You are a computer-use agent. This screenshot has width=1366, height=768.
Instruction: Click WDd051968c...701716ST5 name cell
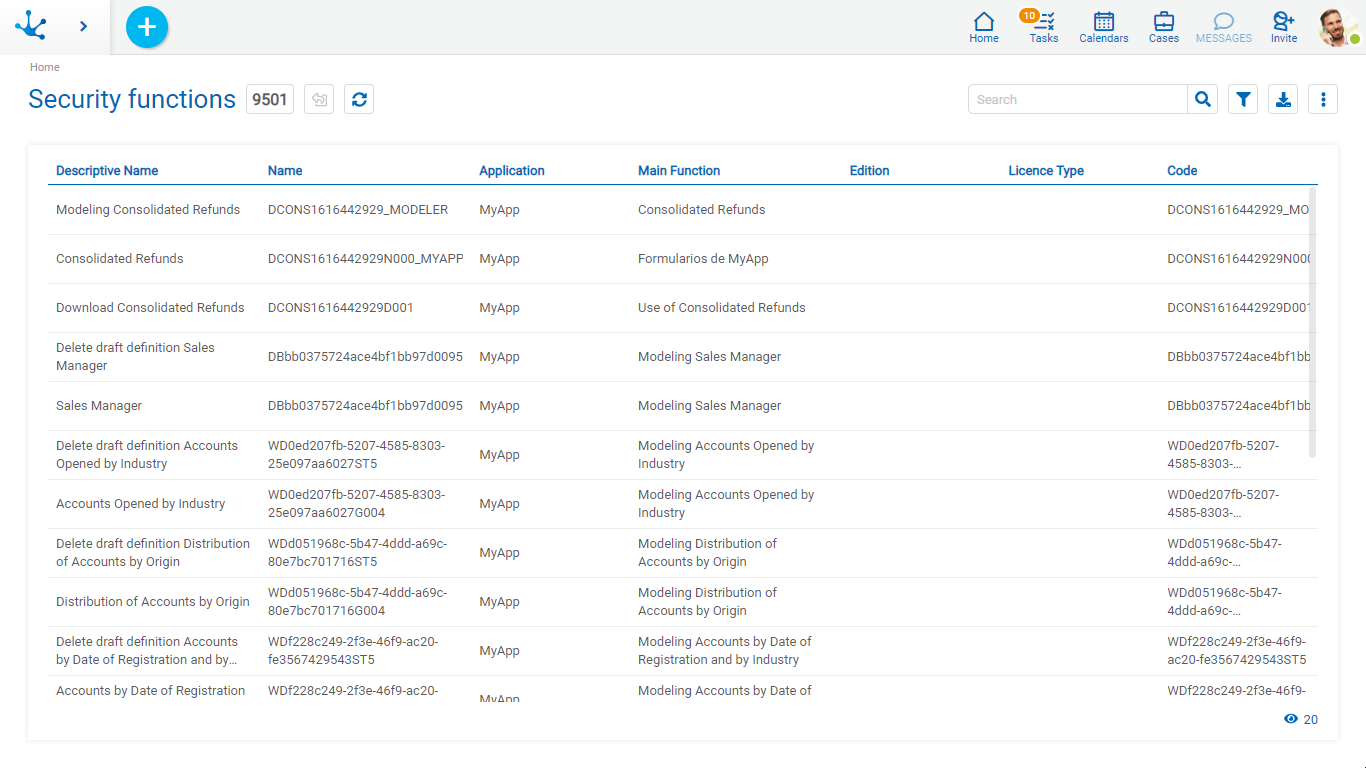[x=357, y=553]
